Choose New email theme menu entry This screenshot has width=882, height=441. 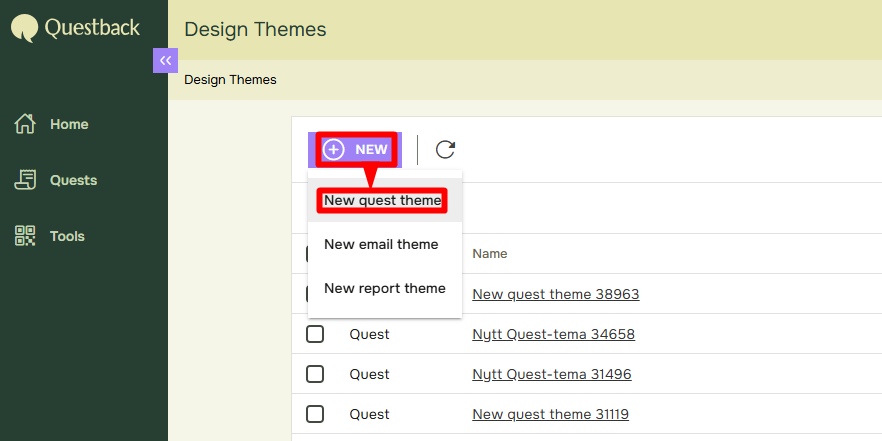click(x=381, y=244)
